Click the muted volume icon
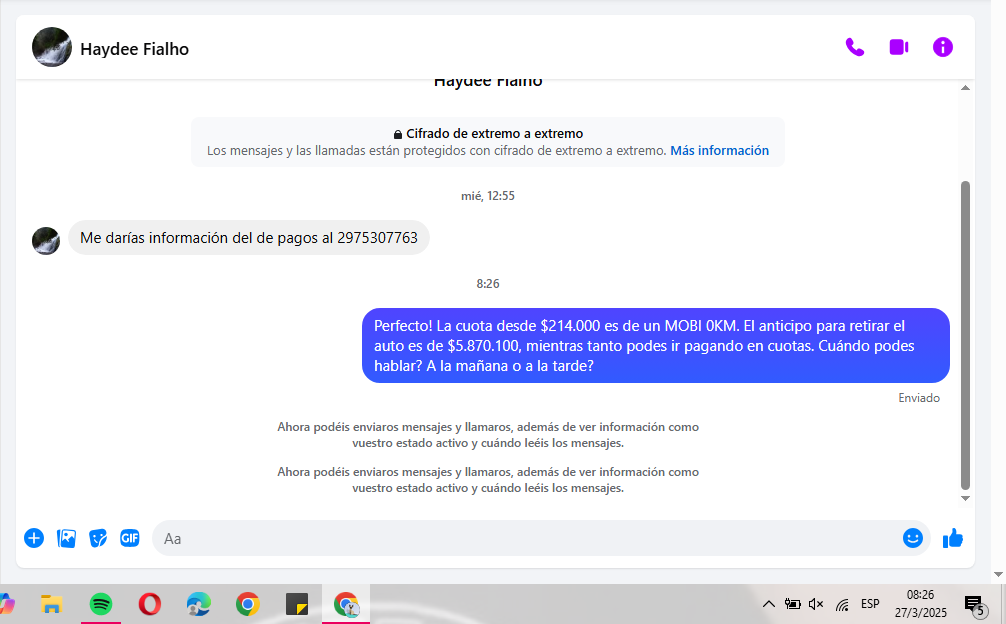1006x624 pixels. [x=816, y=604]
